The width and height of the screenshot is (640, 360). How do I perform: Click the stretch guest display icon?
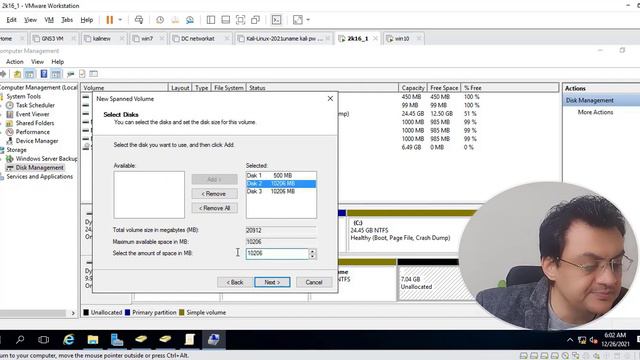298,20
